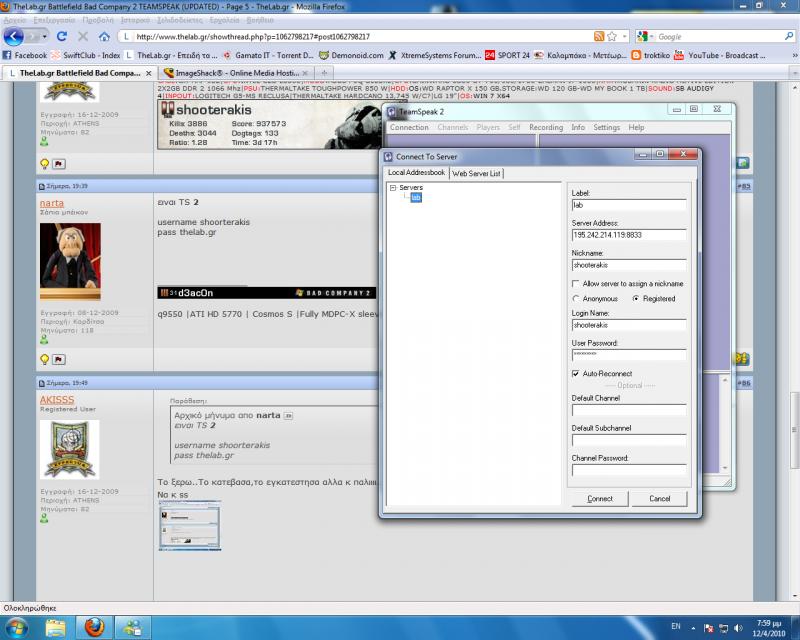This screenshot has height=640, width=800.
Task: Select the lab server entry in tree
Action: (416, 197)
